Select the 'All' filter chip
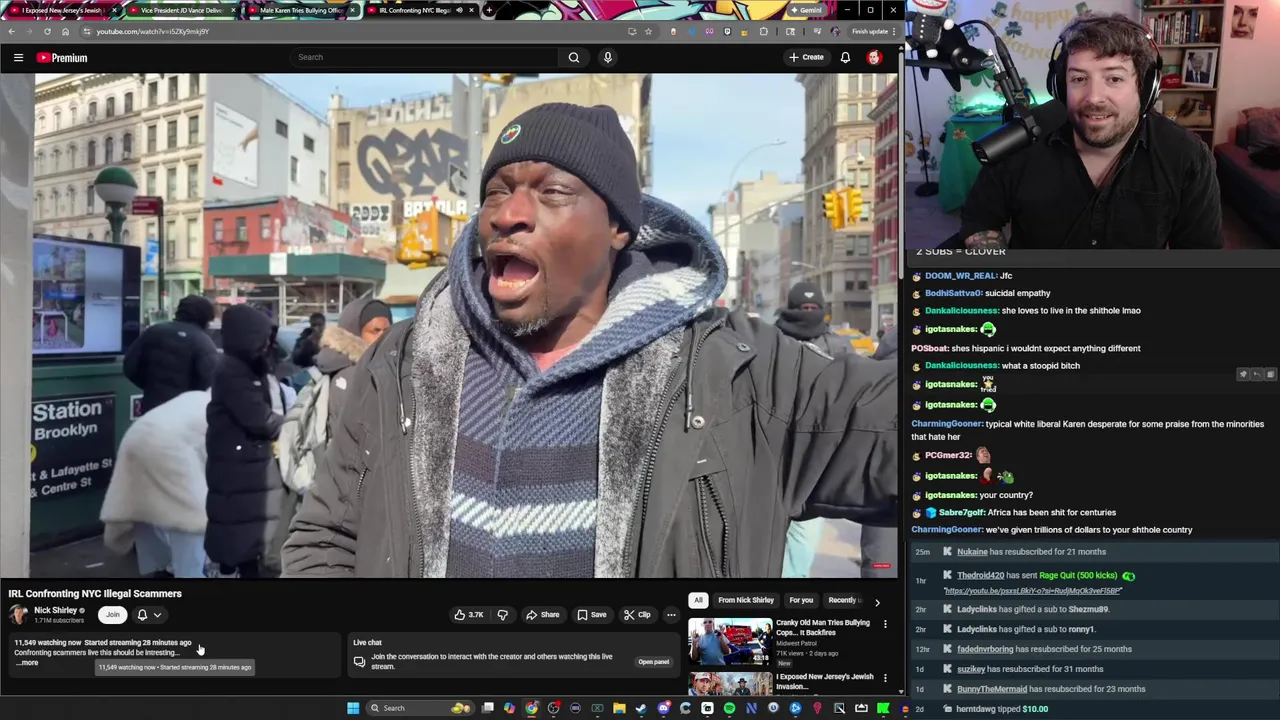The height and width of the screenshot is (720, 1280). tap(698, 600)
